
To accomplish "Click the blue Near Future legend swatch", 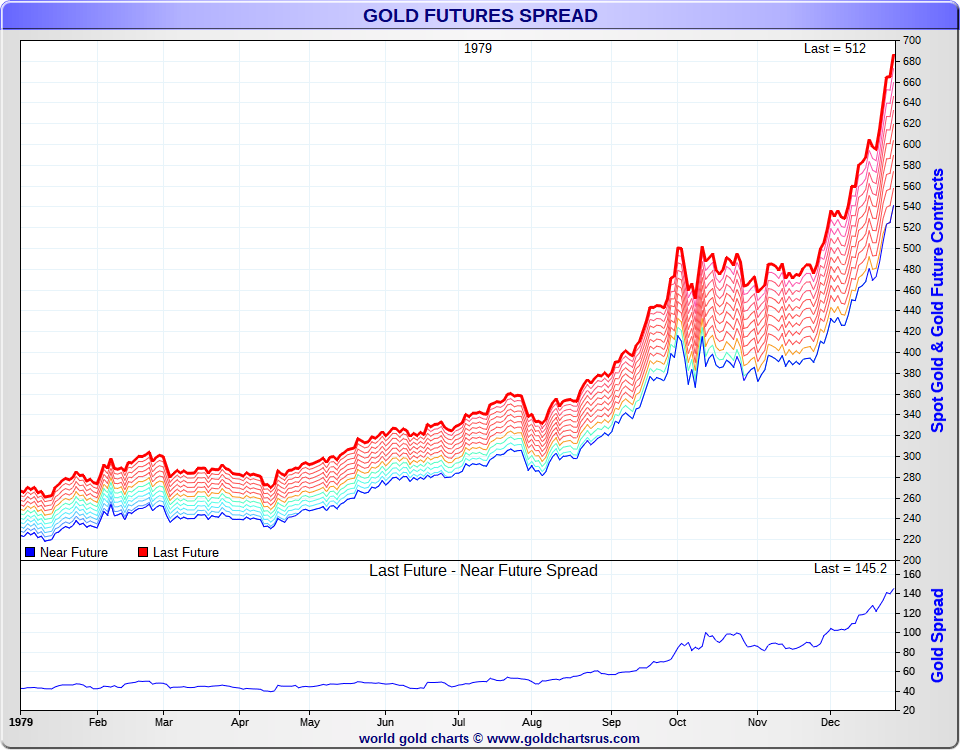I will [x=30, y=552].
